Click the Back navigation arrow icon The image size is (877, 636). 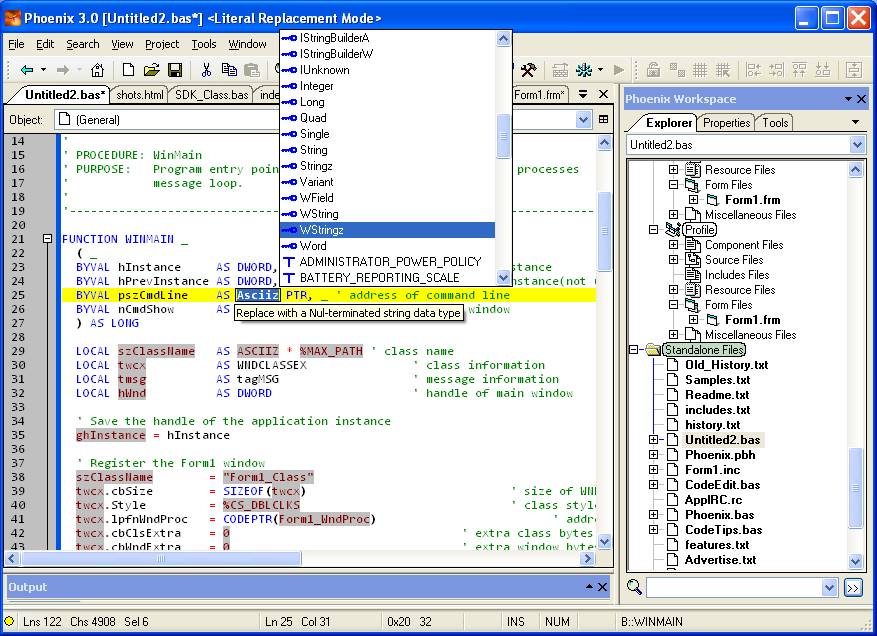(27, 70)
